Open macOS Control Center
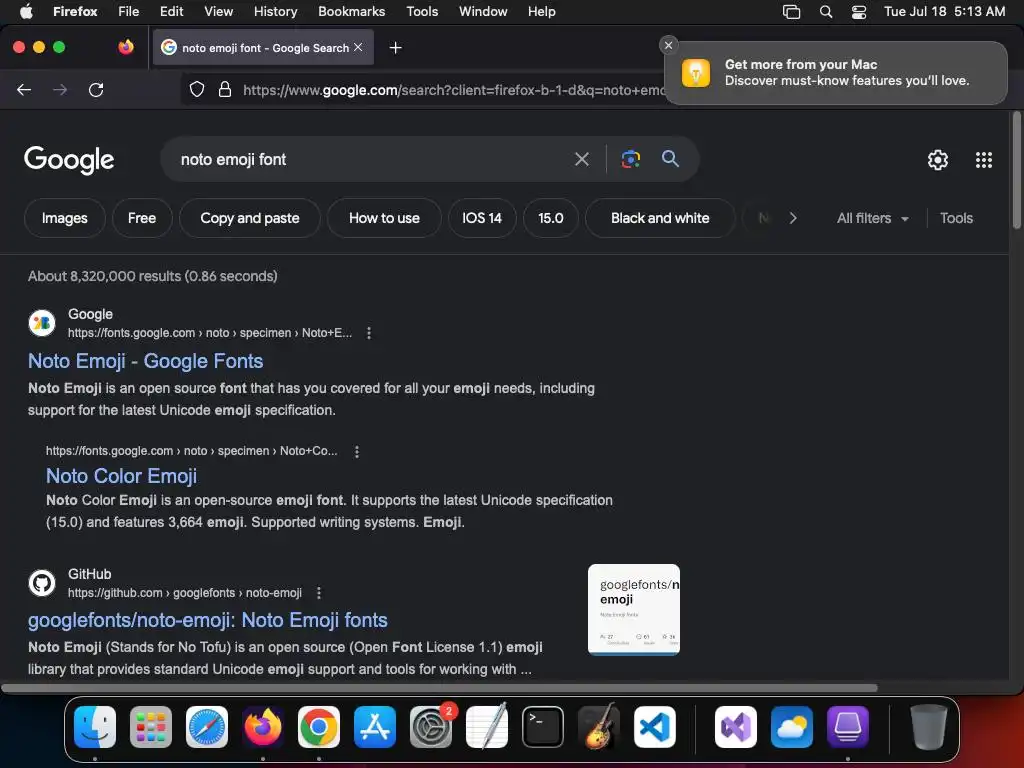 (859, 12)
